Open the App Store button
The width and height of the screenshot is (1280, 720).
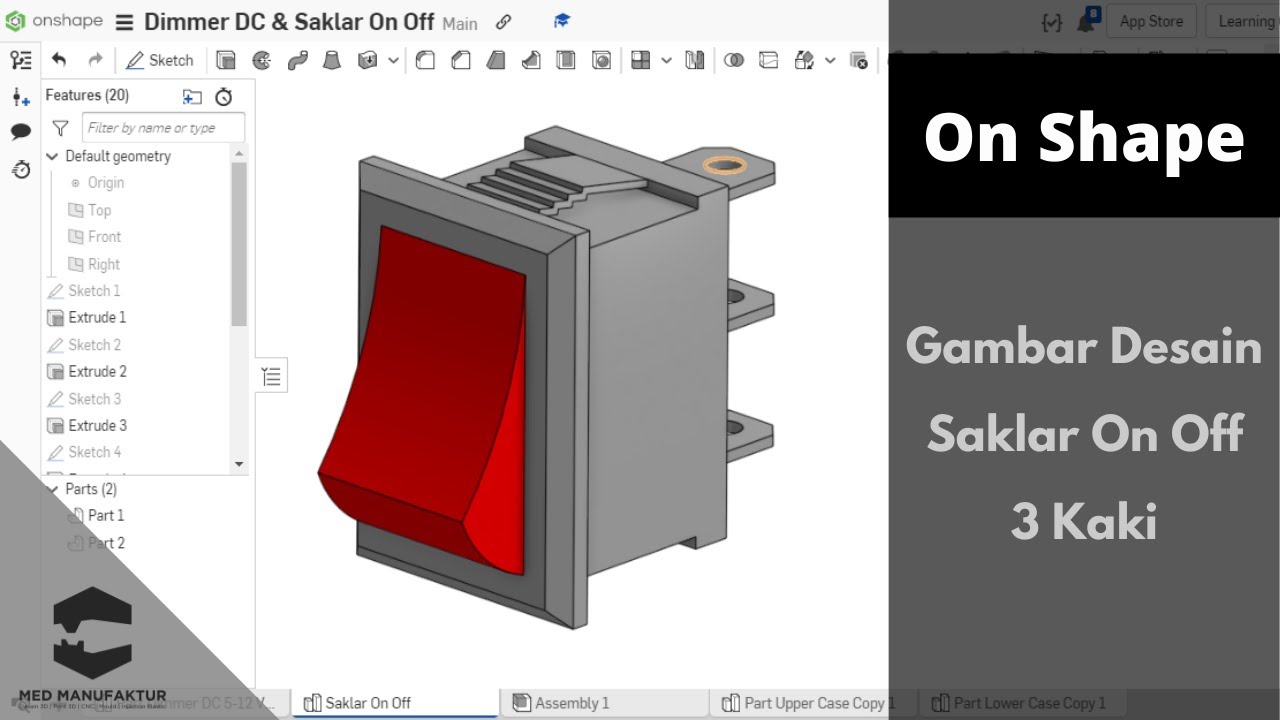coord(1151,21)
